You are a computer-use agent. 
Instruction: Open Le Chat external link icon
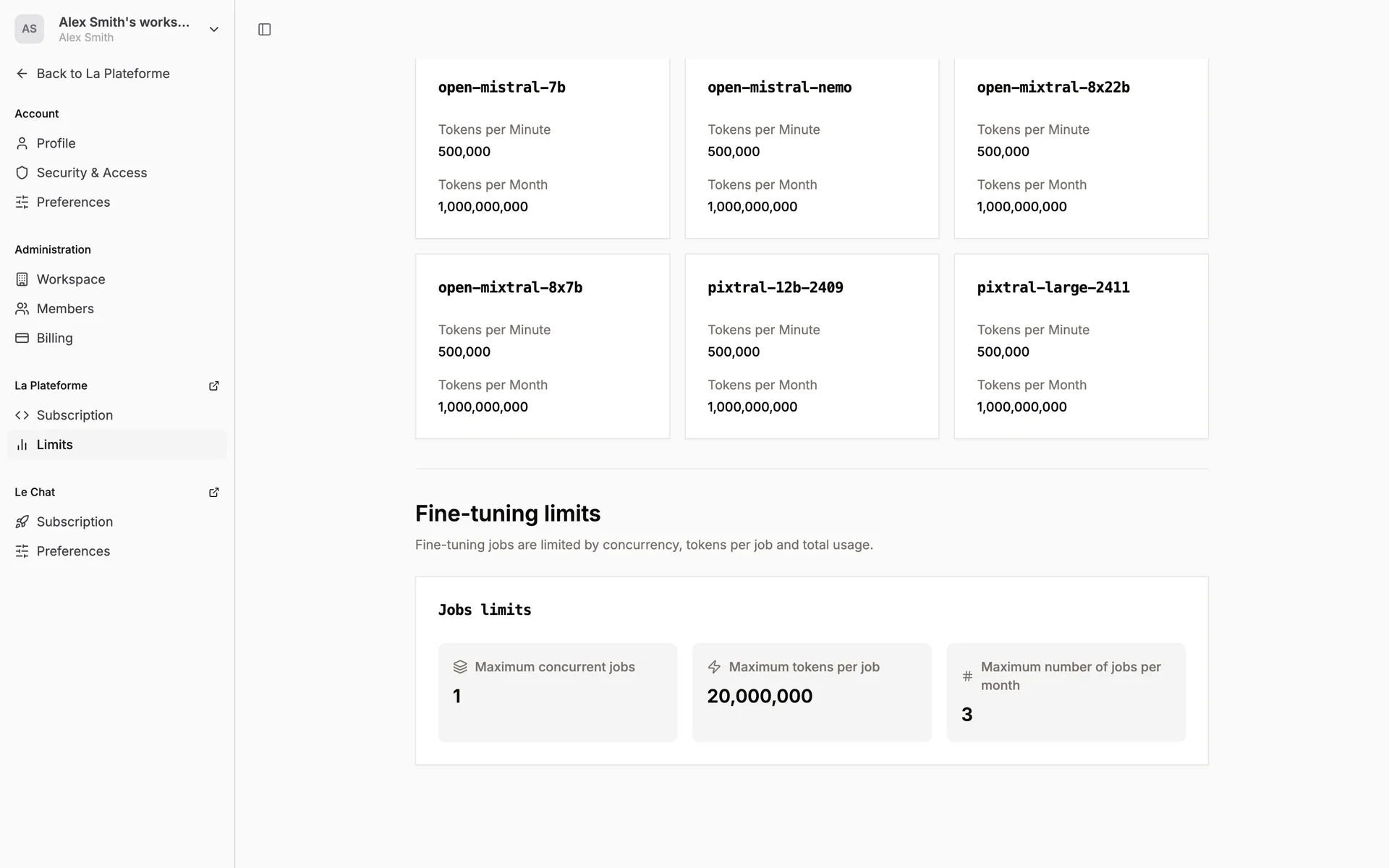[213, 492]
